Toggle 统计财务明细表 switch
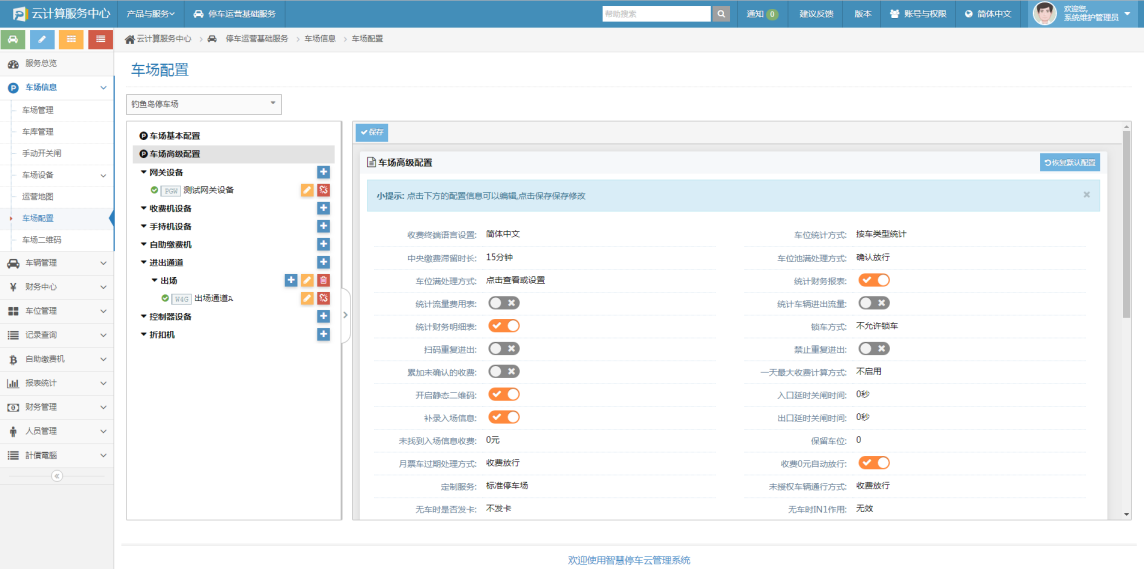Image resolution: width=1144 pixels, height=569 pixels. point(503,325)
